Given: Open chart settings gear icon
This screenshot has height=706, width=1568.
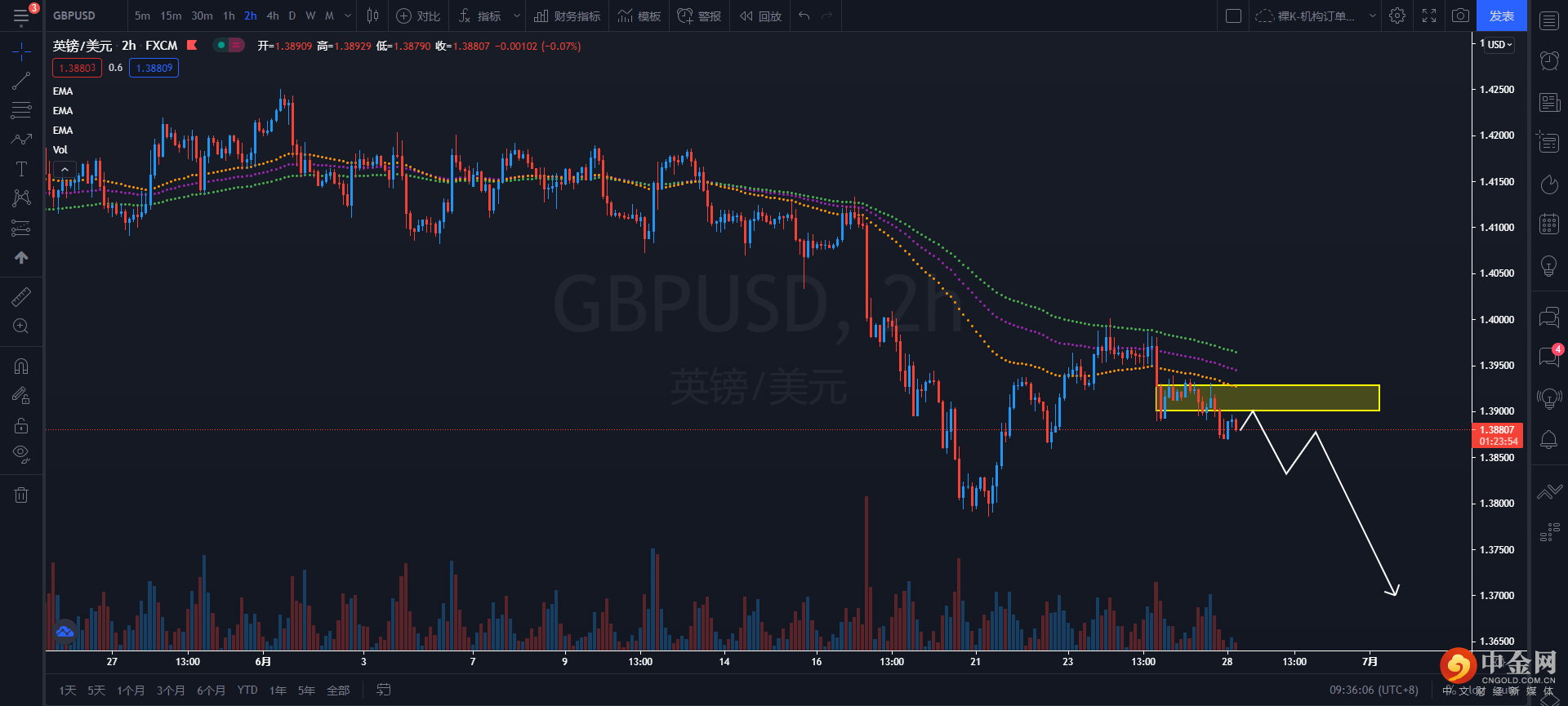Looking at the screenshot, I should pos(1397,16).
